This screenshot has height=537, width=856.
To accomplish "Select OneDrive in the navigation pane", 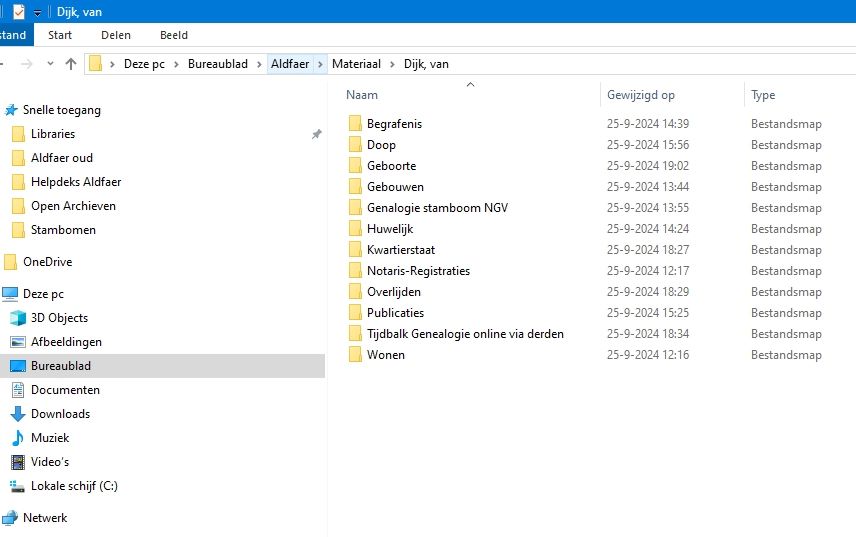I will 47,262.
